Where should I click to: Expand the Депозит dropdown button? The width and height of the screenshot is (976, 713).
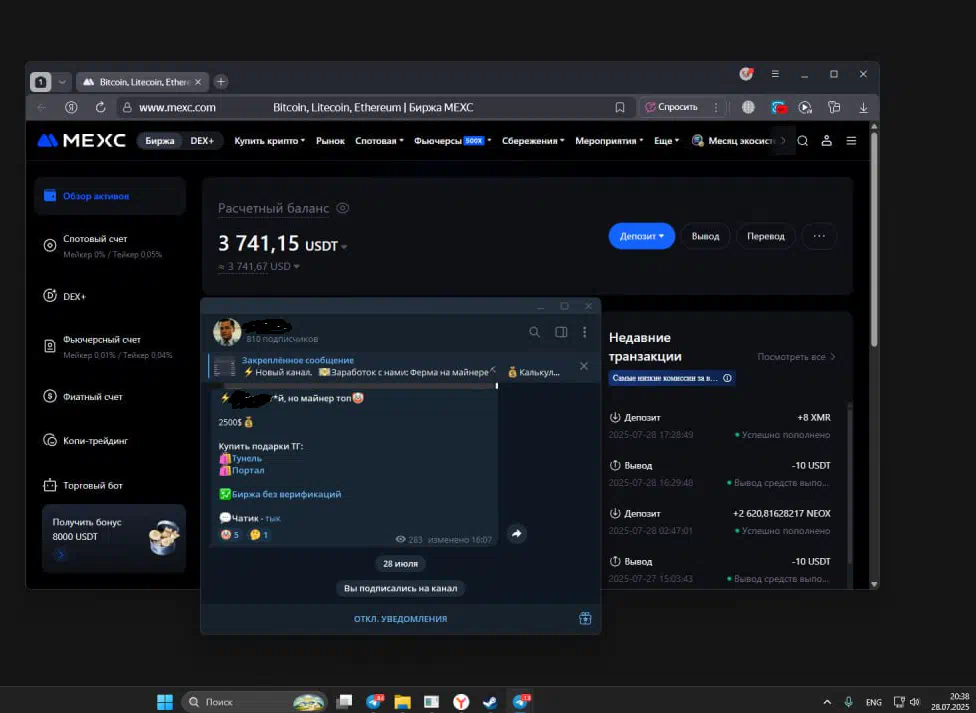[642, 236]
